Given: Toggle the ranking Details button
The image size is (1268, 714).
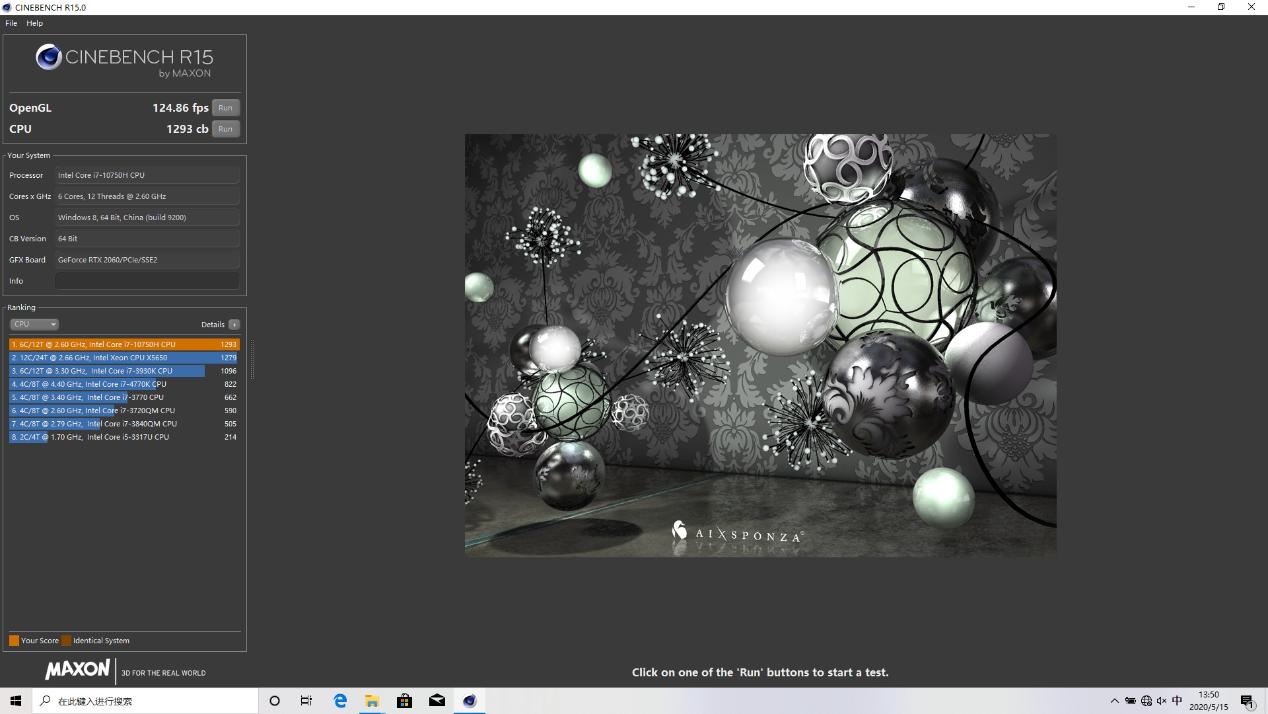Looking at the screenshot, I should tap(234, 324).
